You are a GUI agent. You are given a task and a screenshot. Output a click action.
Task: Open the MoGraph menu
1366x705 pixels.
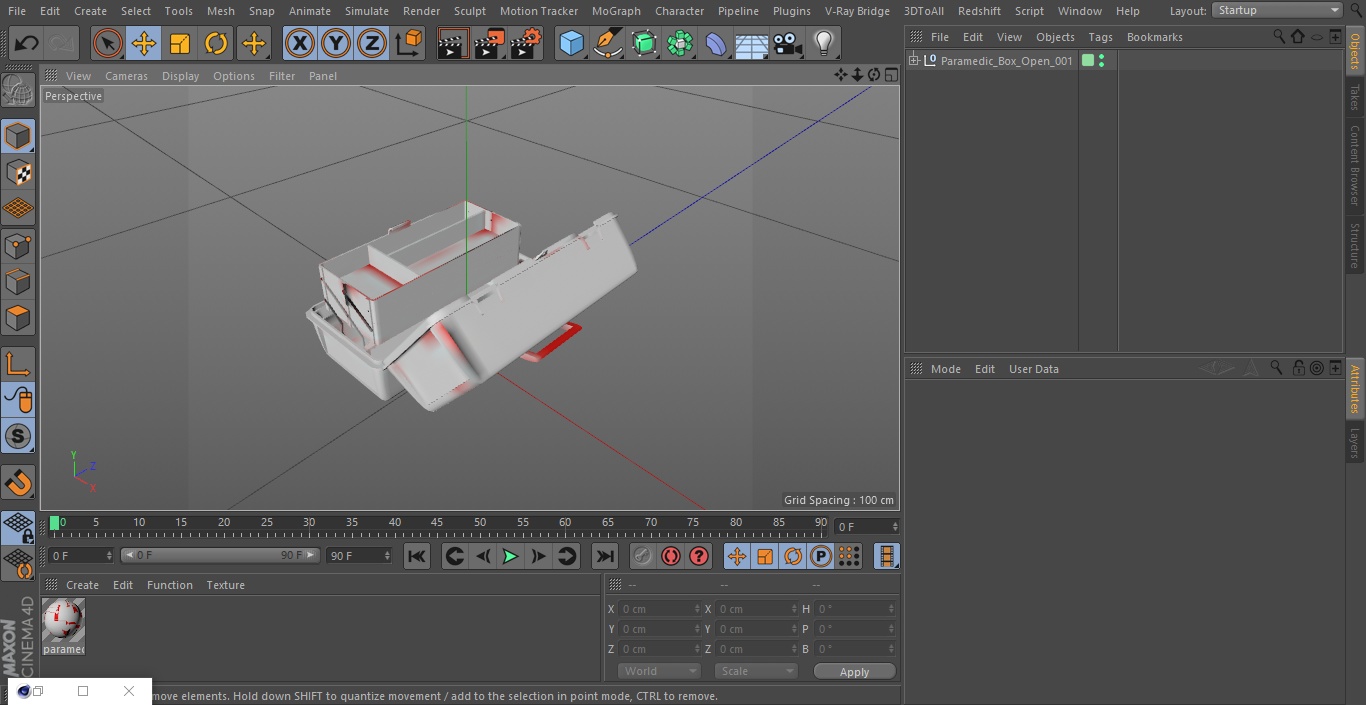[616, 11]
